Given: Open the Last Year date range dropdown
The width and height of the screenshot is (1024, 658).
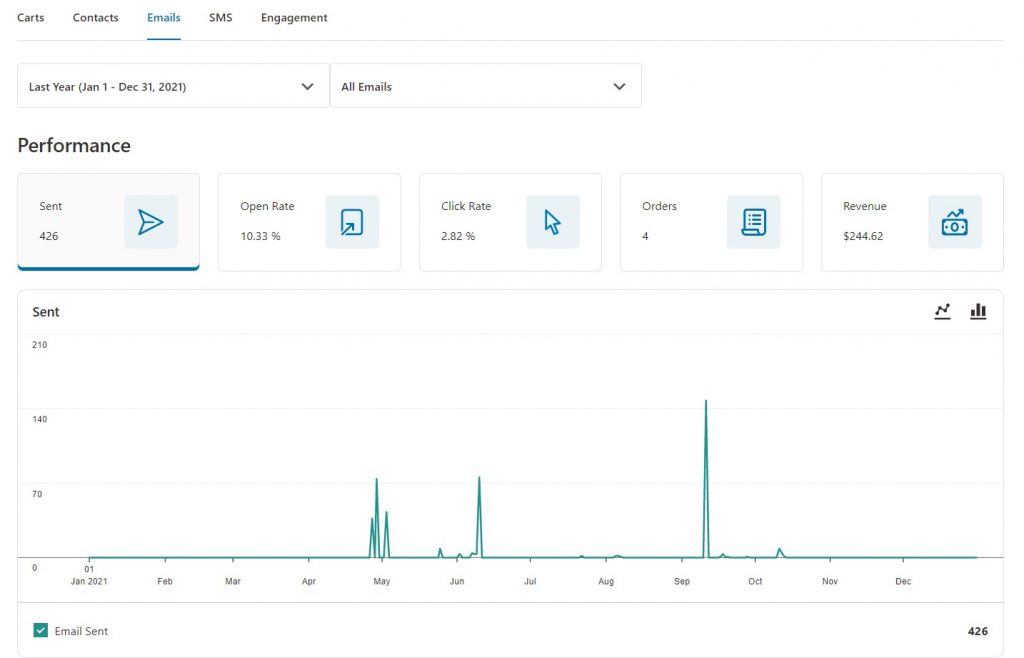Looking at the screenshot, I should coord(173,86).
